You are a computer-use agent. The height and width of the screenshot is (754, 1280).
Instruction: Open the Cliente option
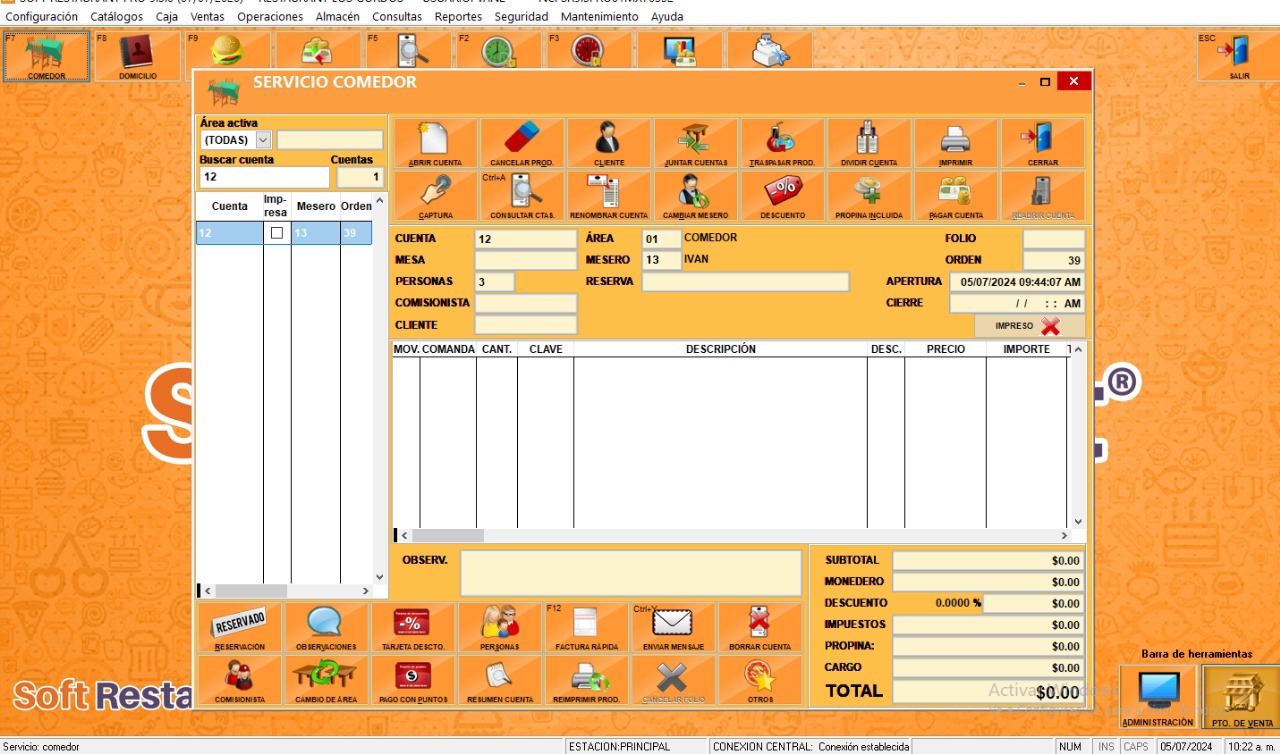coord(609,143)
